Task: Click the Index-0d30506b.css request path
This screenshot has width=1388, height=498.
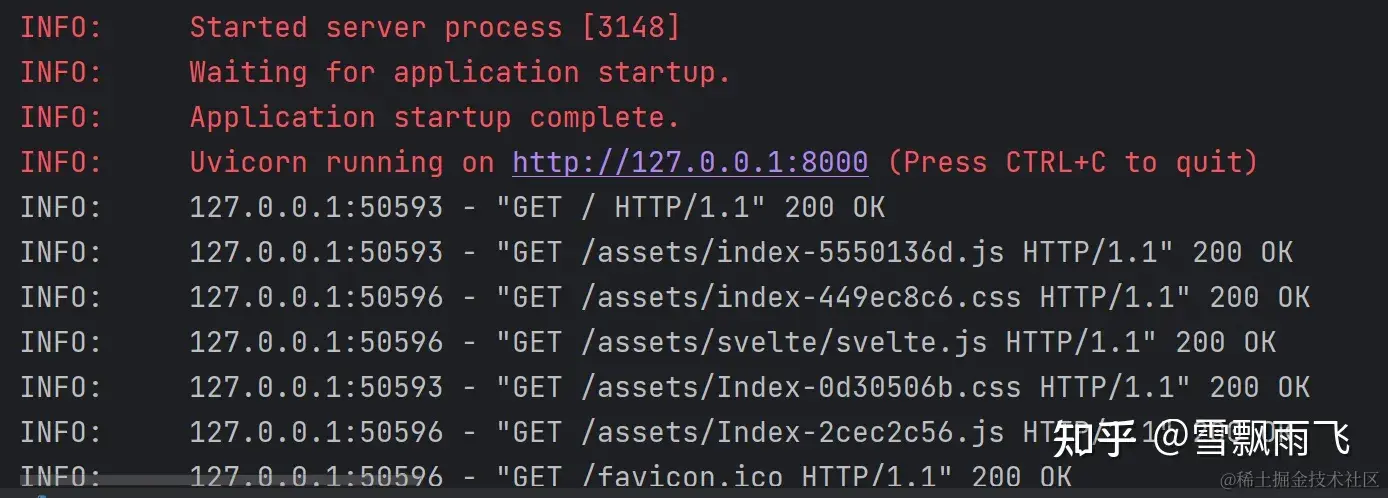Action: [x=801, y=387]
